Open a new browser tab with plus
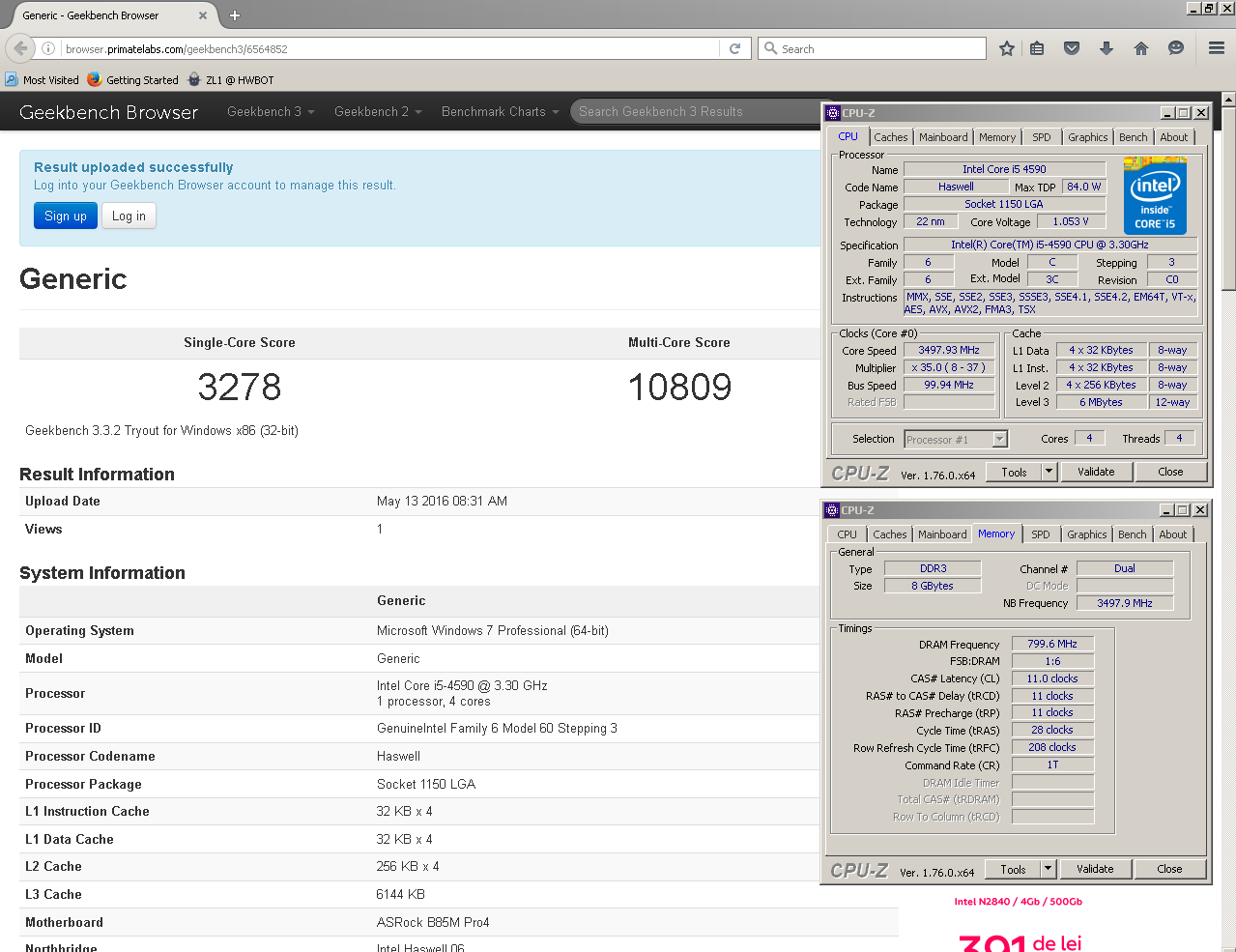 pyautogui.click(x=235, y=15)
